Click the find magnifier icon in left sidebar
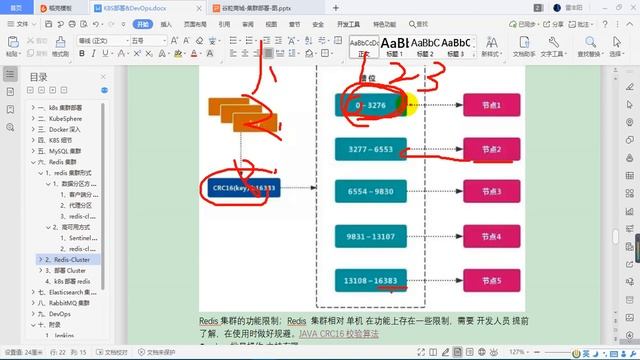Screen dimensions: 640x360 pos(10,127)
